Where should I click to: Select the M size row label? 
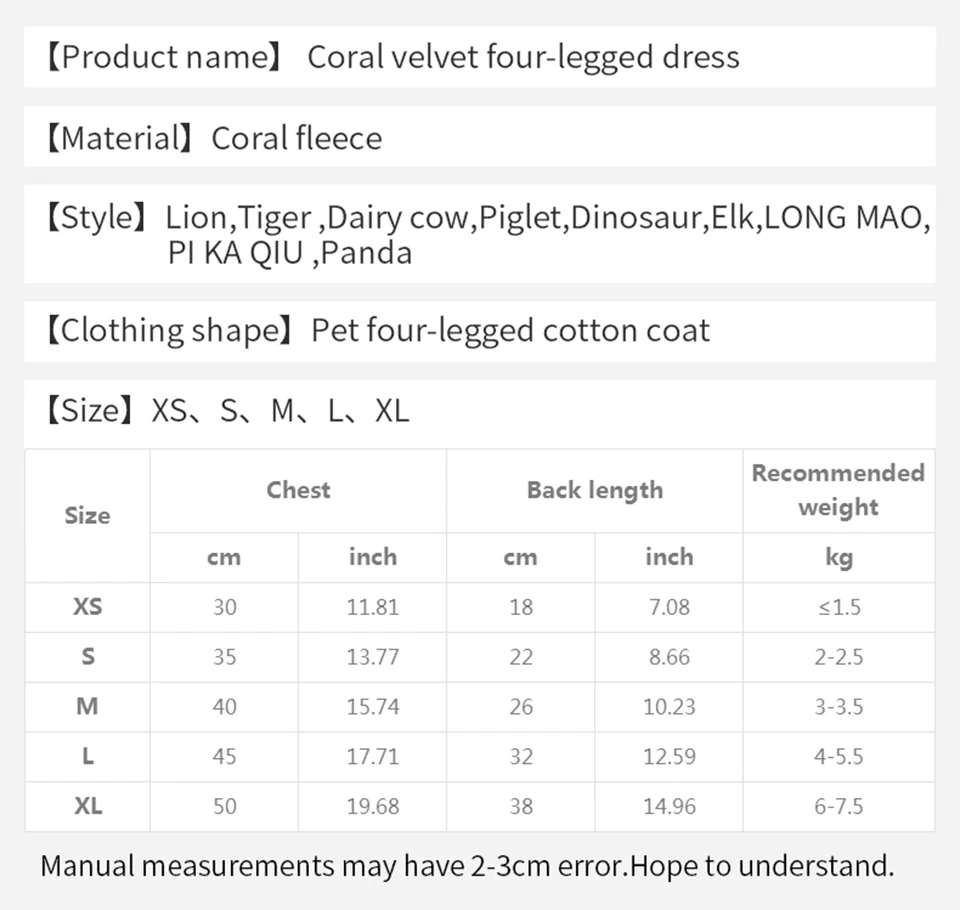[x=88, y=707]
